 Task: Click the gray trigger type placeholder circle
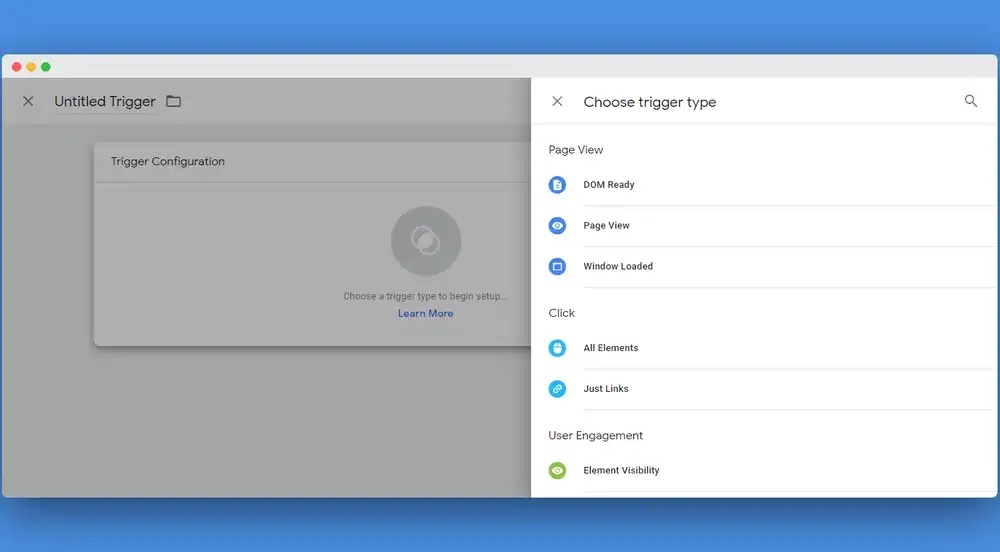[426, 241]
